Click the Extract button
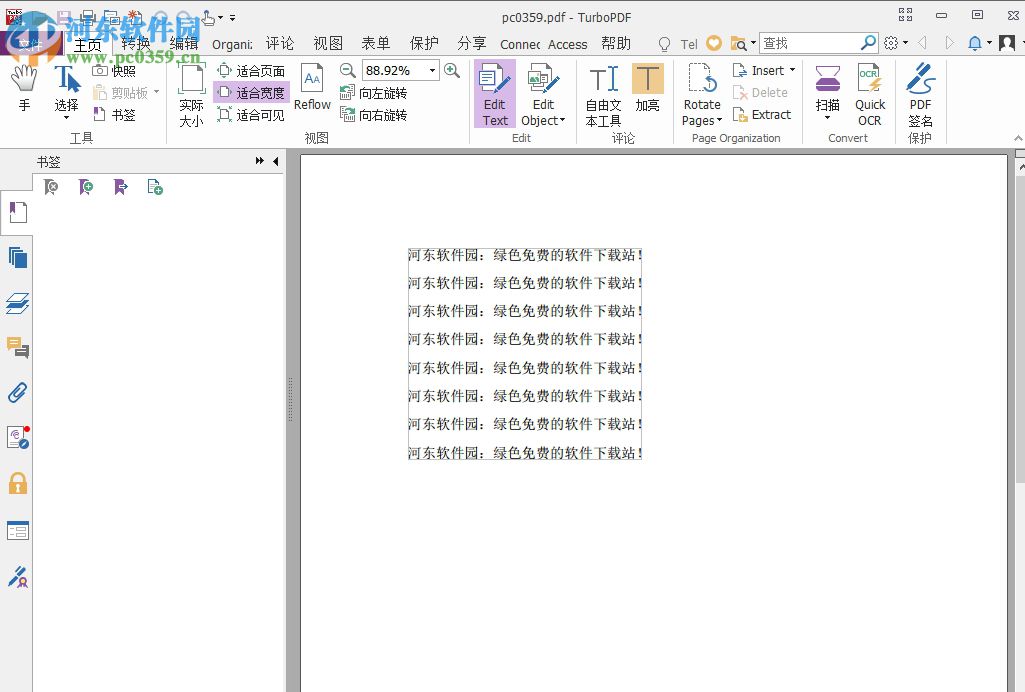Viewport: 1025px width, 692px height. 766,114
